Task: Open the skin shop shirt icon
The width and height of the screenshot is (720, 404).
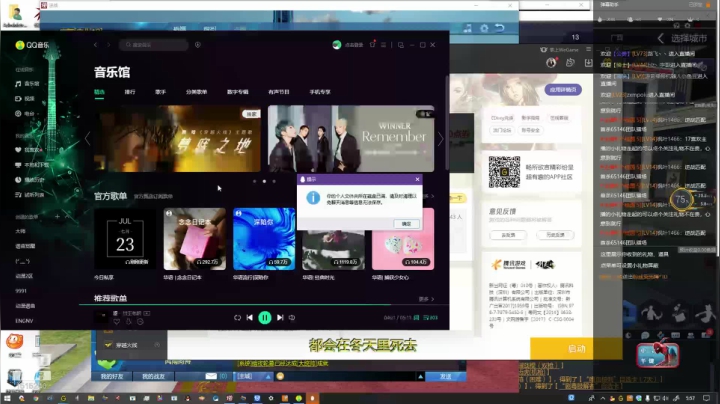Action: (x=372, y=45)
